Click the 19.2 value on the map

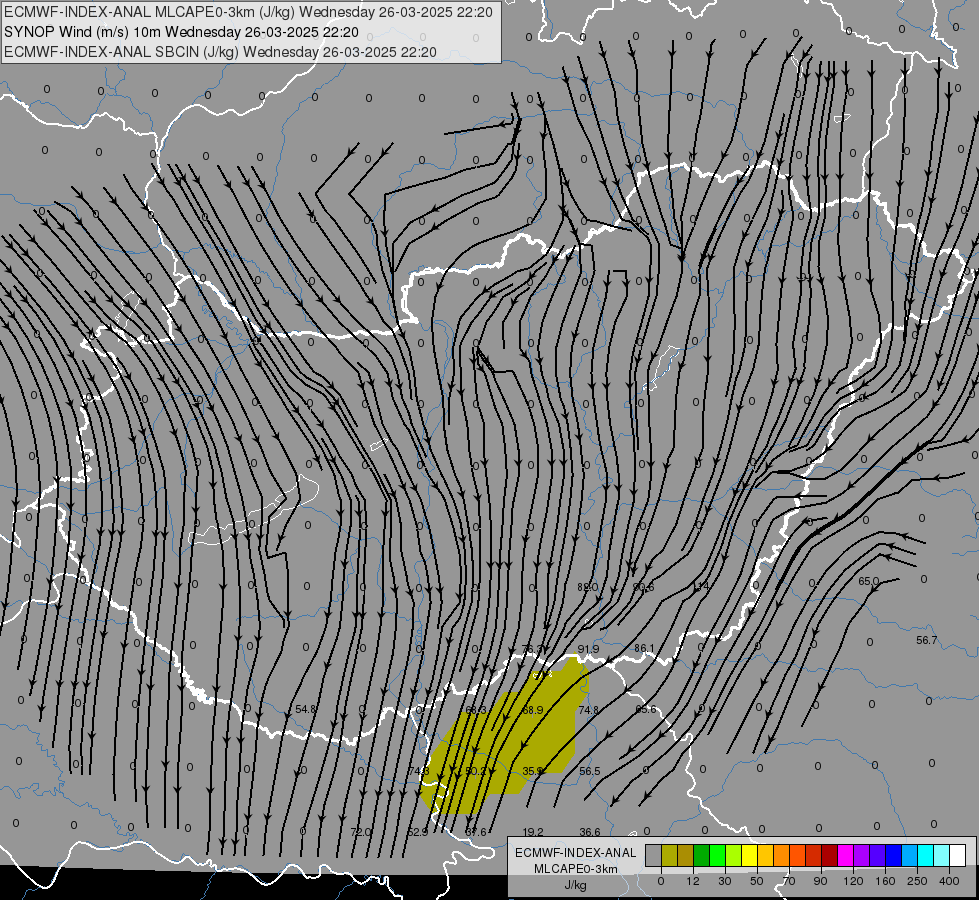click(x=533, y=832)
